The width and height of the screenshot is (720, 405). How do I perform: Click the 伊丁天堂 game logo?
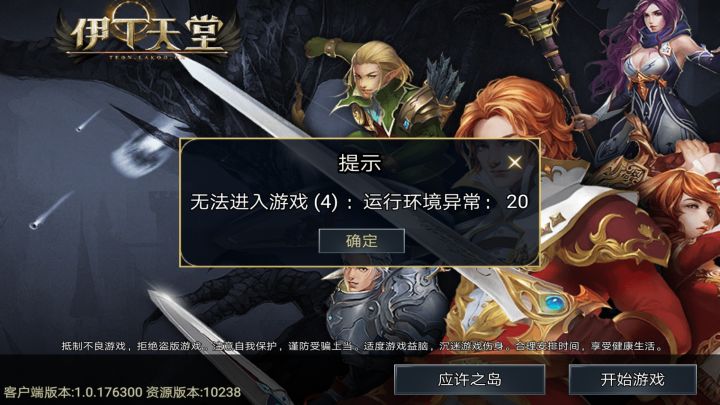pyautogui.click(x=148, y=31)
